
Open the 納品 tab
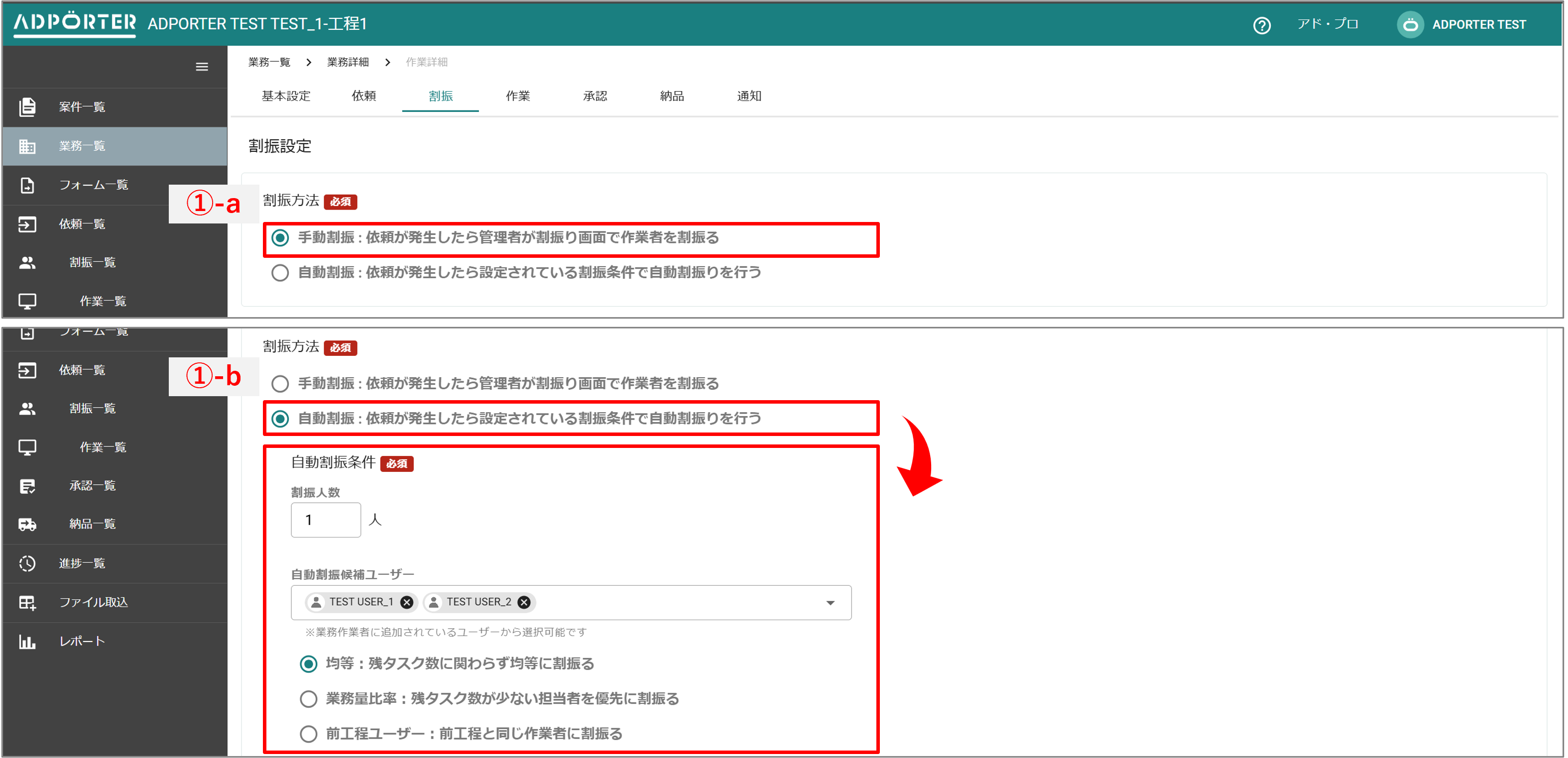(x=672, y=96)
